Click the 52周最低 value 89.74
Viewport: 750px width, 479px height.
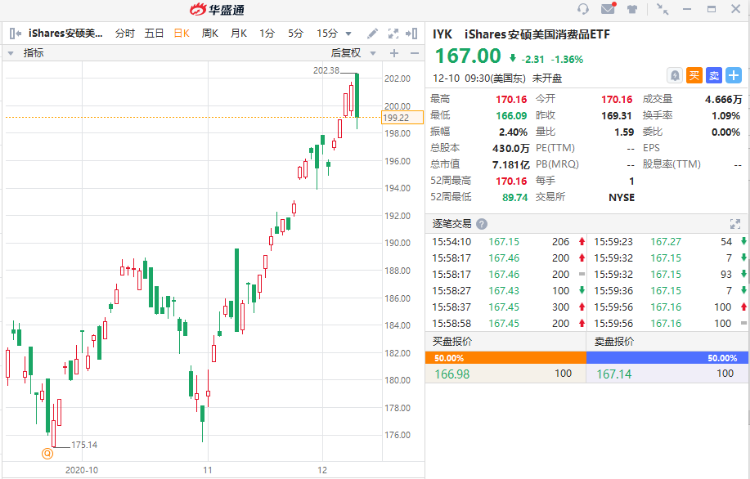[x=515, y=198]
